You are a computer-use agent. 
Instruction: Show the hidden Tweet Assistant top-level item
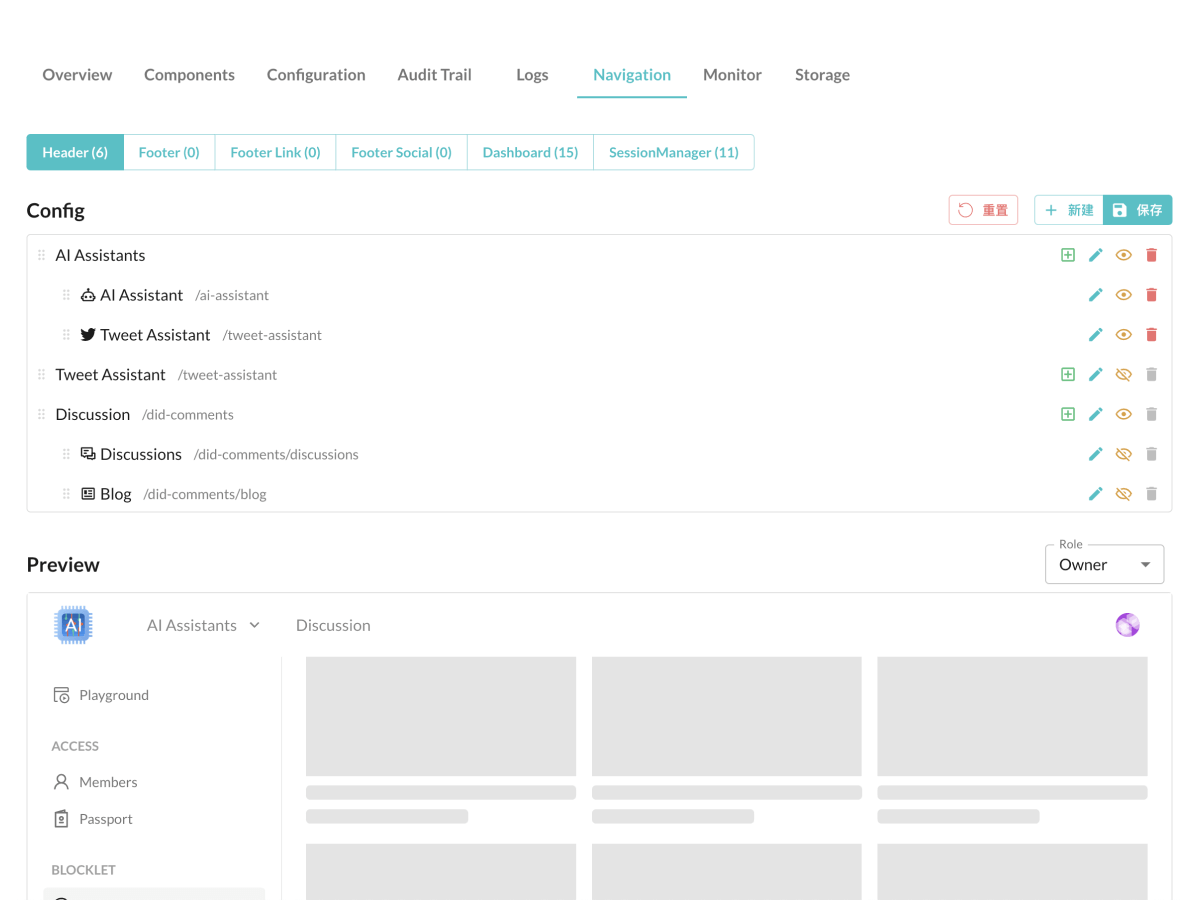[1123, 374]
